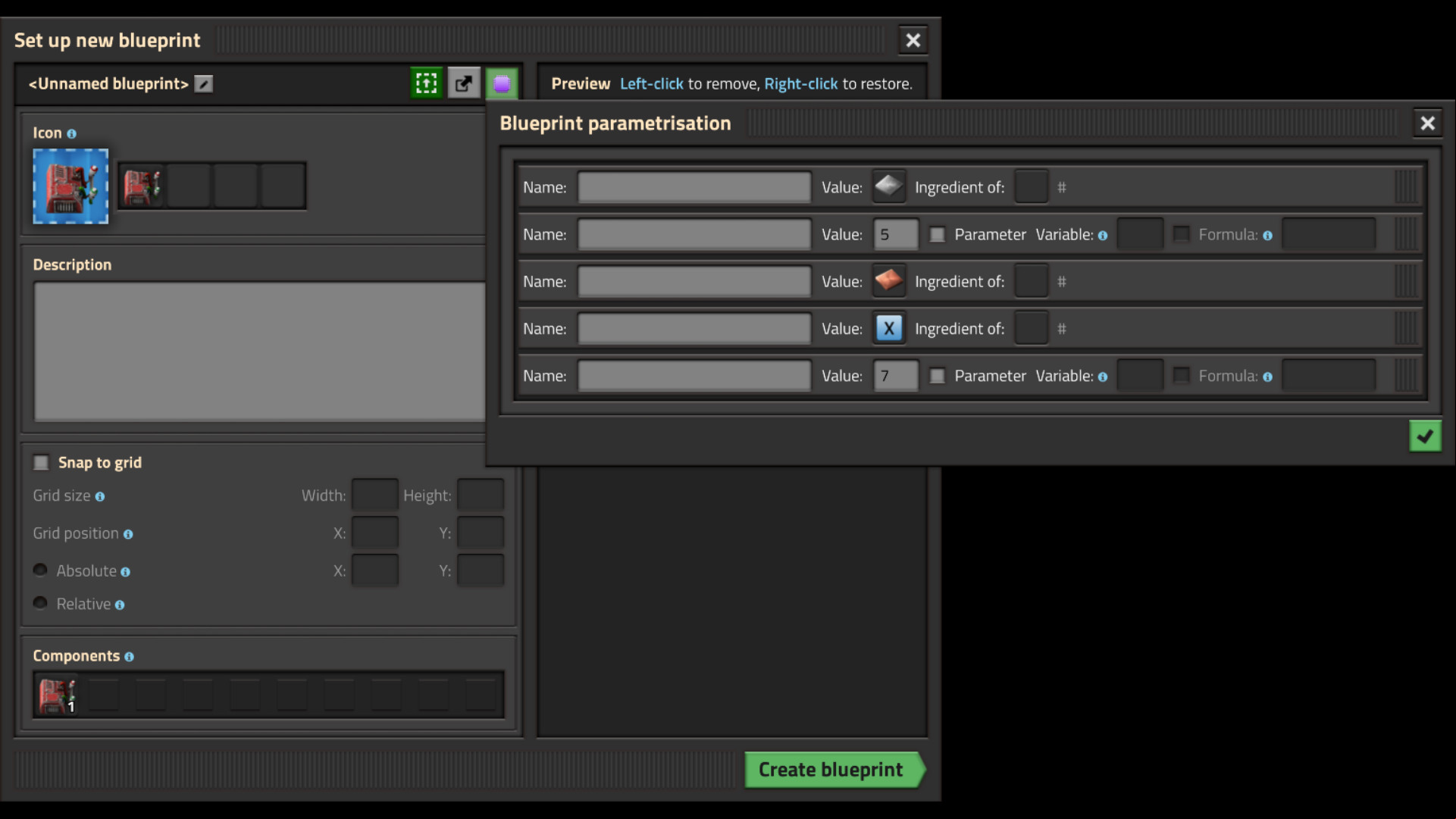Image resolution: width=1456 pixels, height=819 pixels.
Task: Click first icon slot with assembling machine
Action: coord(142,186)
